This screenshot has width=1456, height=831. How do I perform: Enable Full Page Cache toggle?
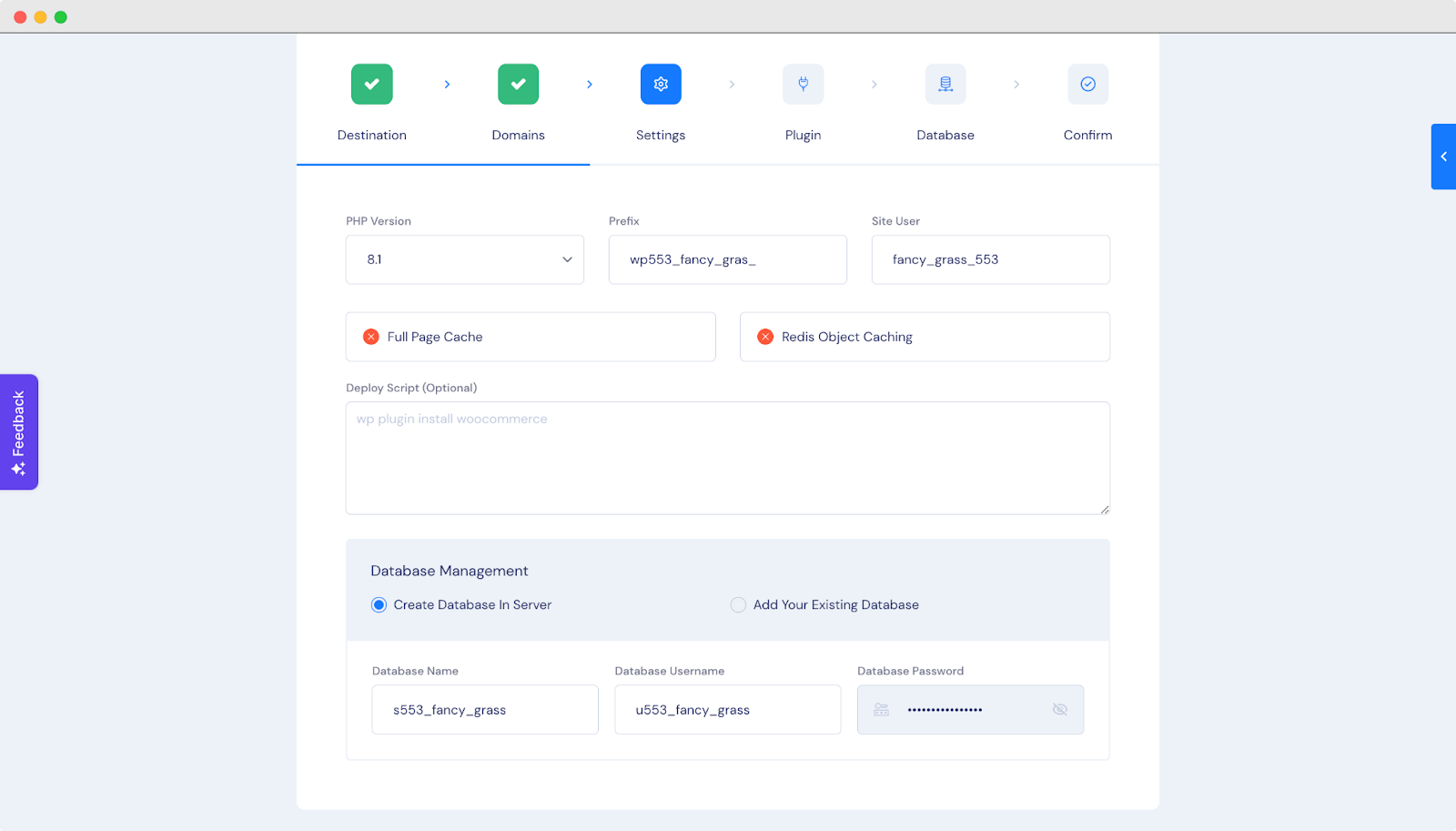(x=371, y=337)
